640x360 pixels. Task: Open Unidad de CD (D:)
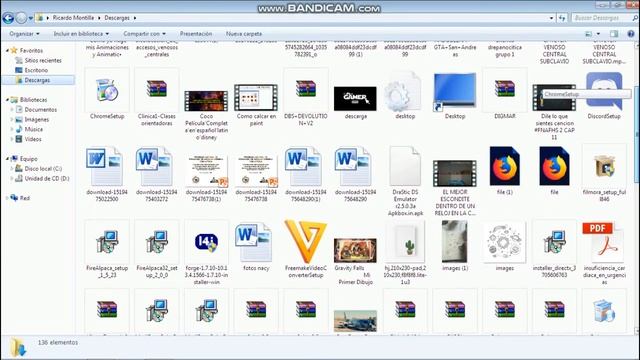(47, 178)
